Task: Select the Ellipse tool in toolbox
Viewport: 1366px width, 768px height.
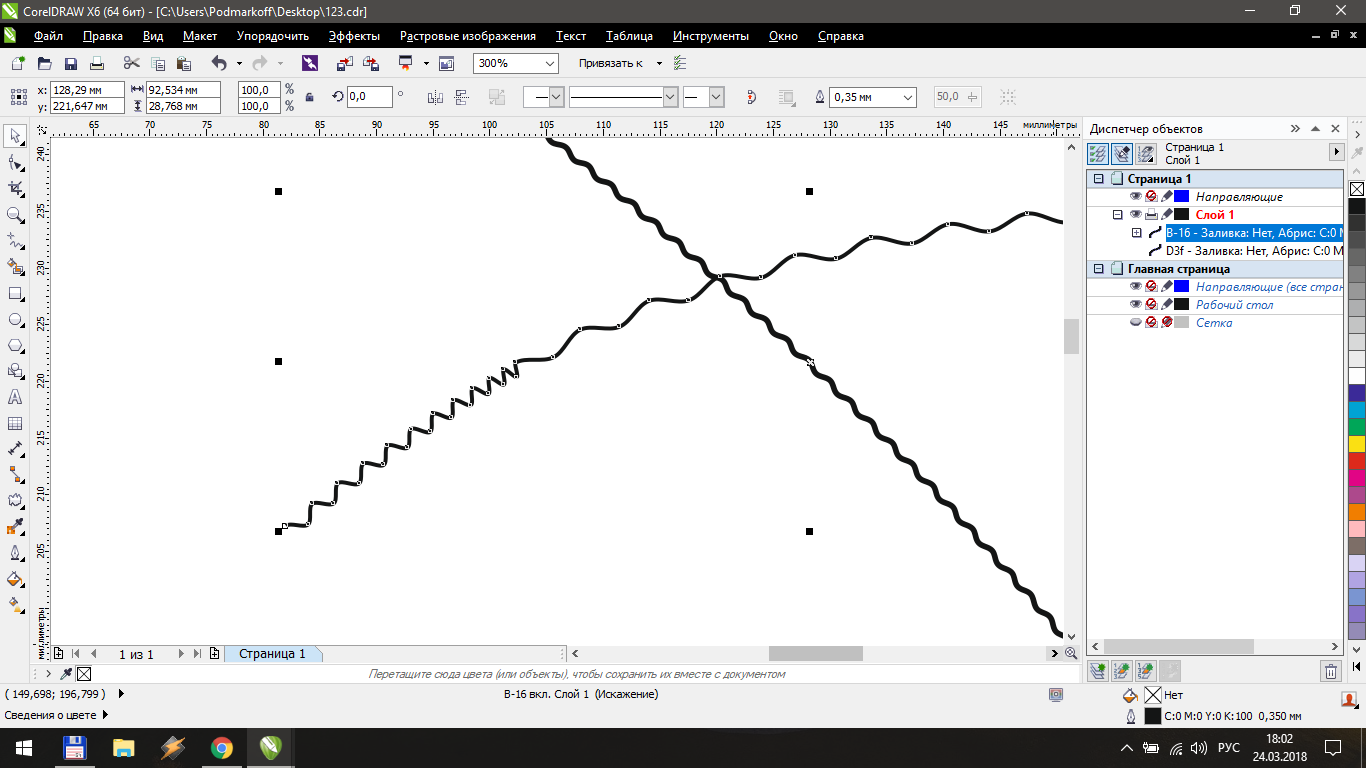Action: coord(15,320)
